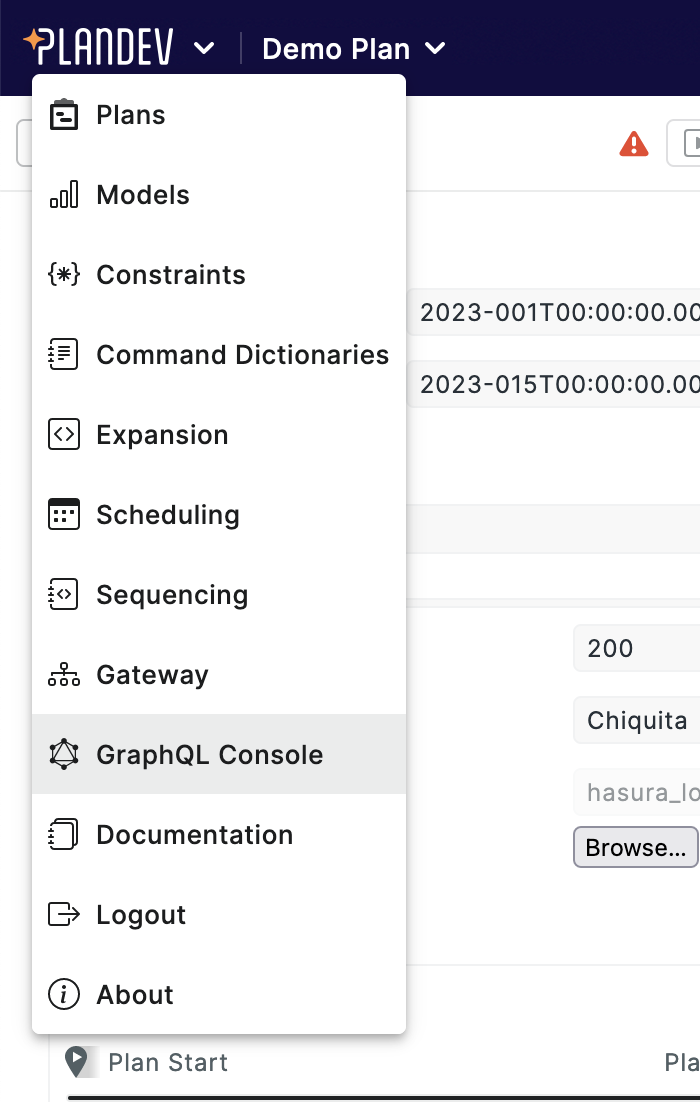Screen dimensions: 700x1102
Task: Select the Sequencing icon in the menu
Action: pos(63,594)
